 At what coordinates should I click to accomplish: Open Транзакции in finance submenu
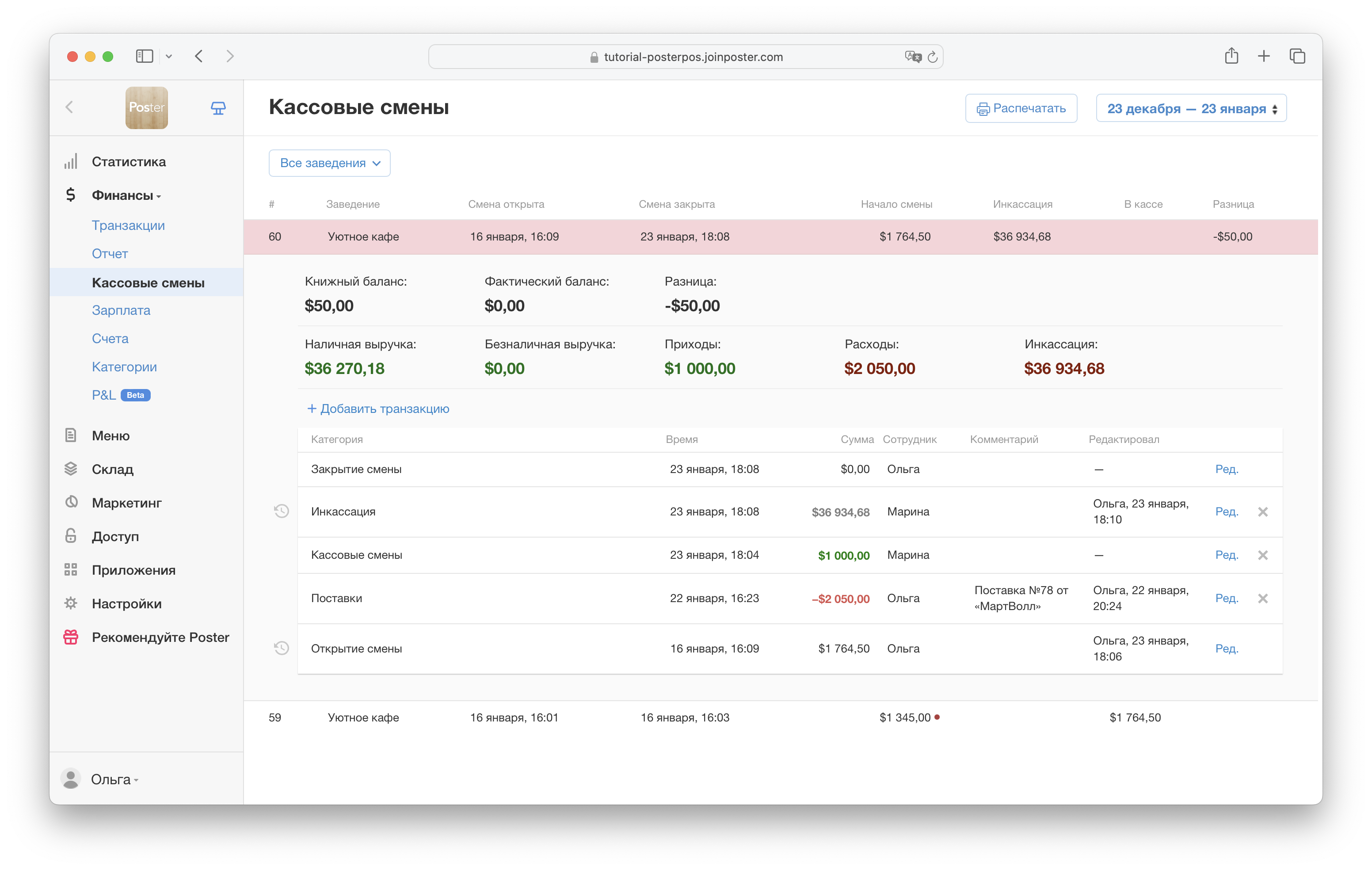click(x=128, y=225)
